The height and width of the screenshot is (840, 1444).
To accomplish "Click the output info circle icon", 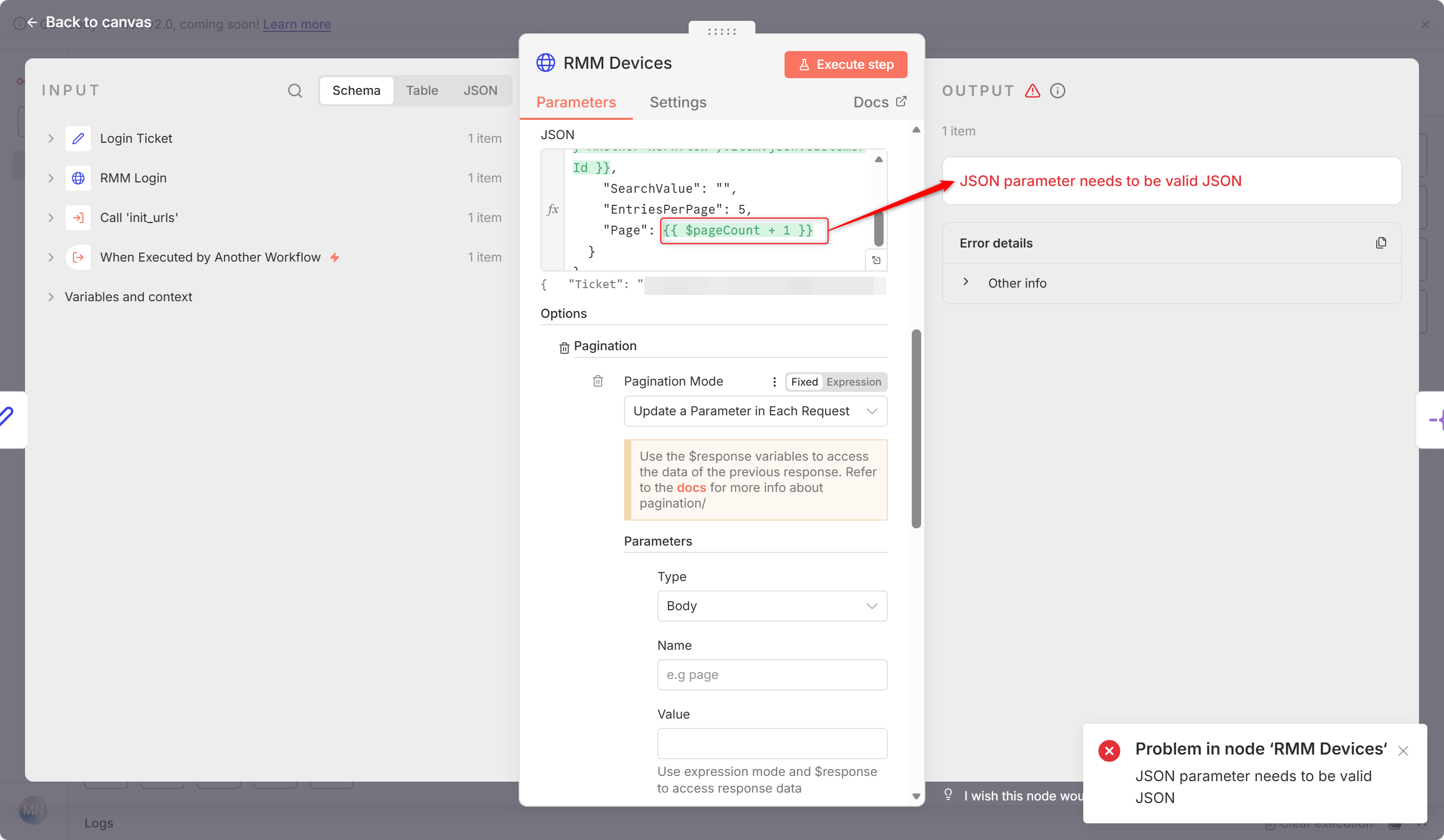I will (x=1057, y=91).
